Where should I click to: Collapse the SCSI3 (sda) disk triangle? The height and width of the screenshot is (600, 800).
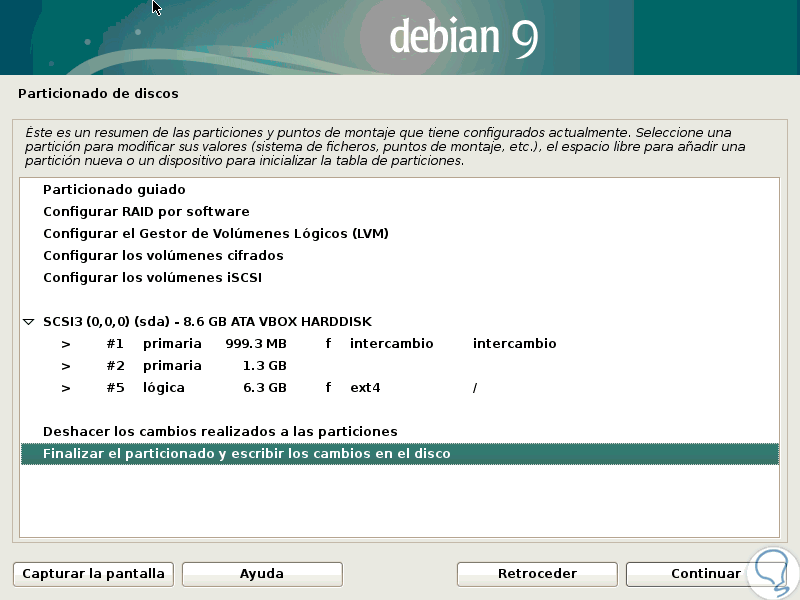(x=29, y=322)
